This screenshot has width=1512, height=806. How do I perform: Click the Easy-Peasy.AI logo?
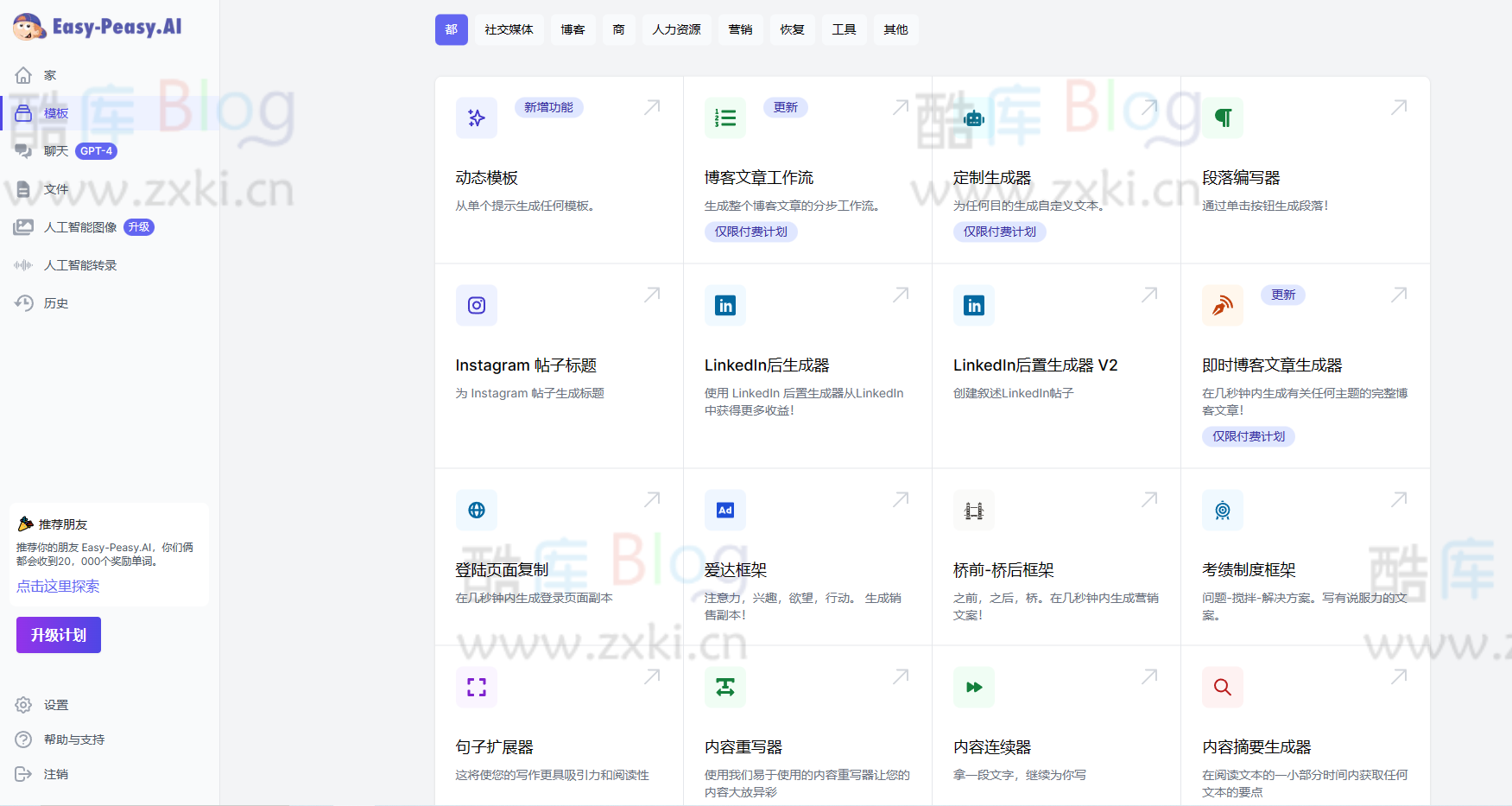click(x=95, y=26)
